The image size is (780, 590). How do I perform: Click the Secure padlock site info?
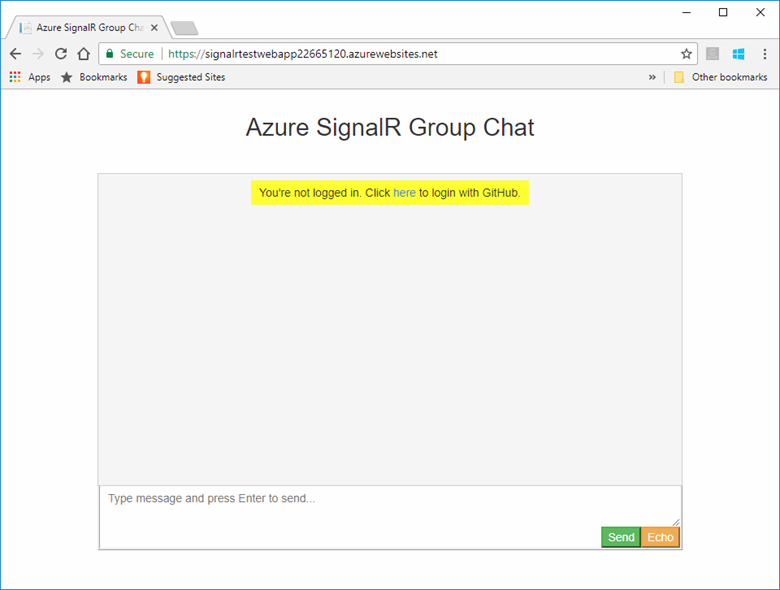point(129,54)
